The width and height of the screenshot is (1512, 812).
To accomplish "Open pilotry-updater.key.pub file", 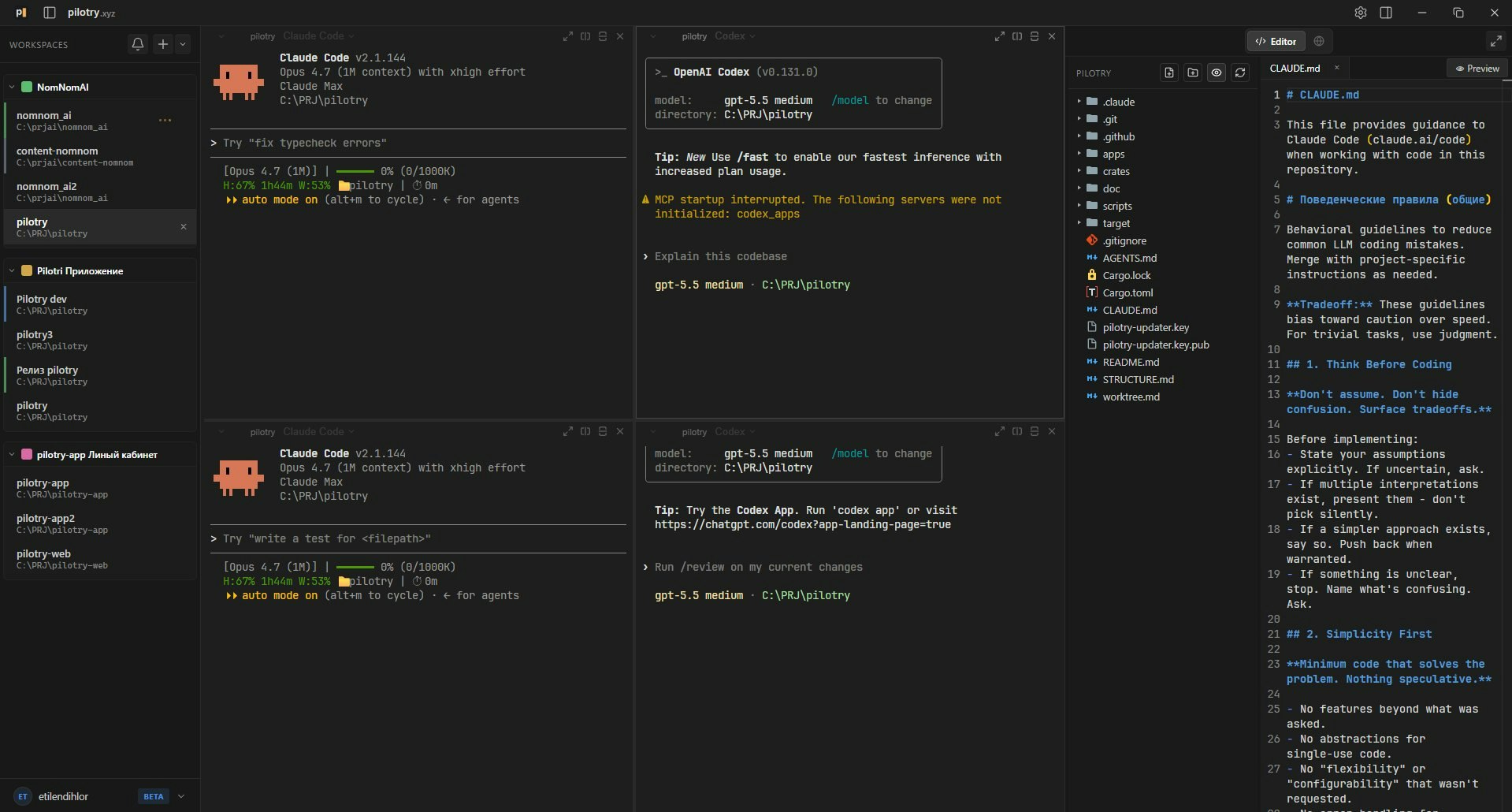I will [x=1156, y=345].
